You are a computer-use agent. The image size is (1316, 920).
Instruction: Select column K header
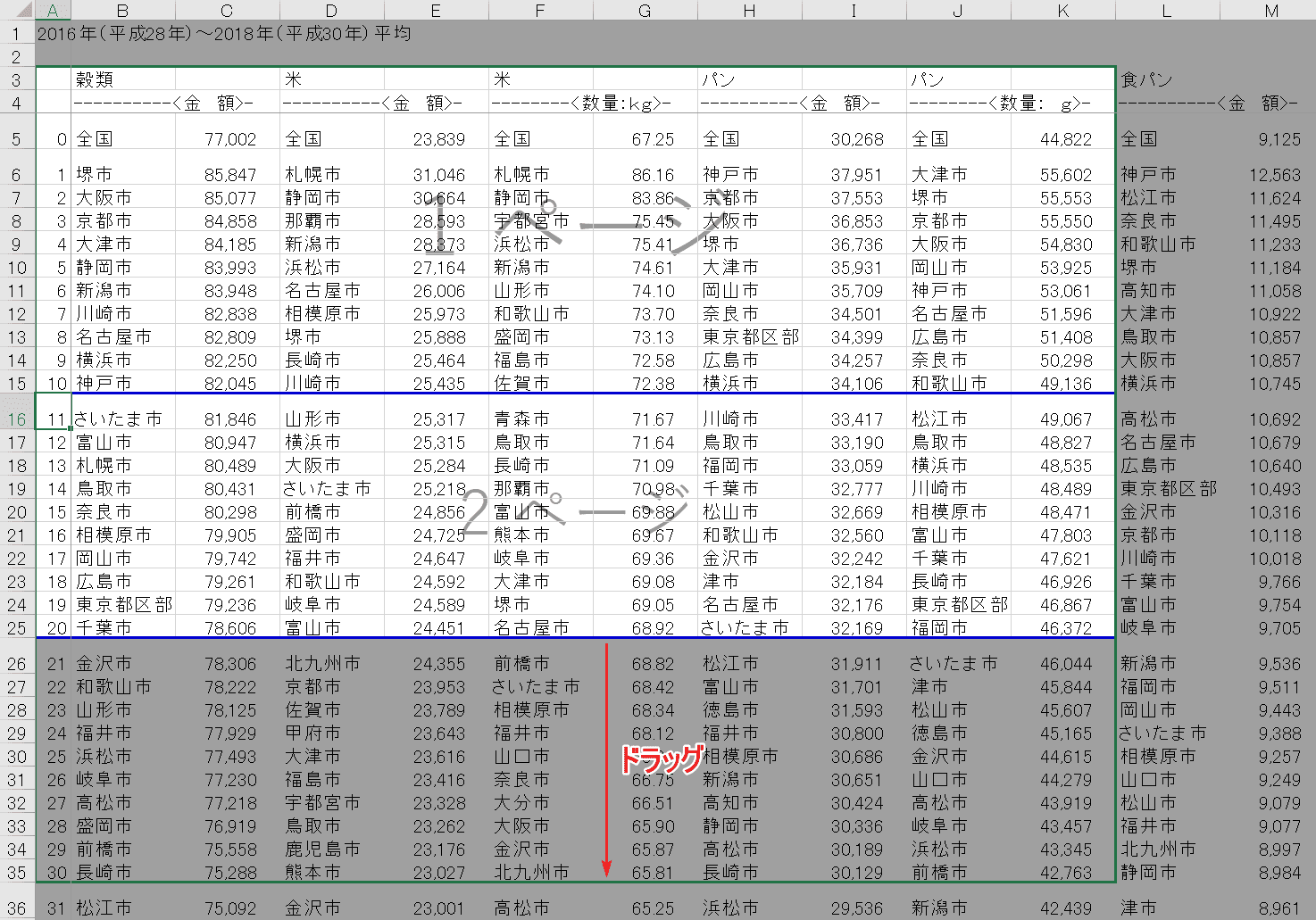click(x=1062, y=11)
